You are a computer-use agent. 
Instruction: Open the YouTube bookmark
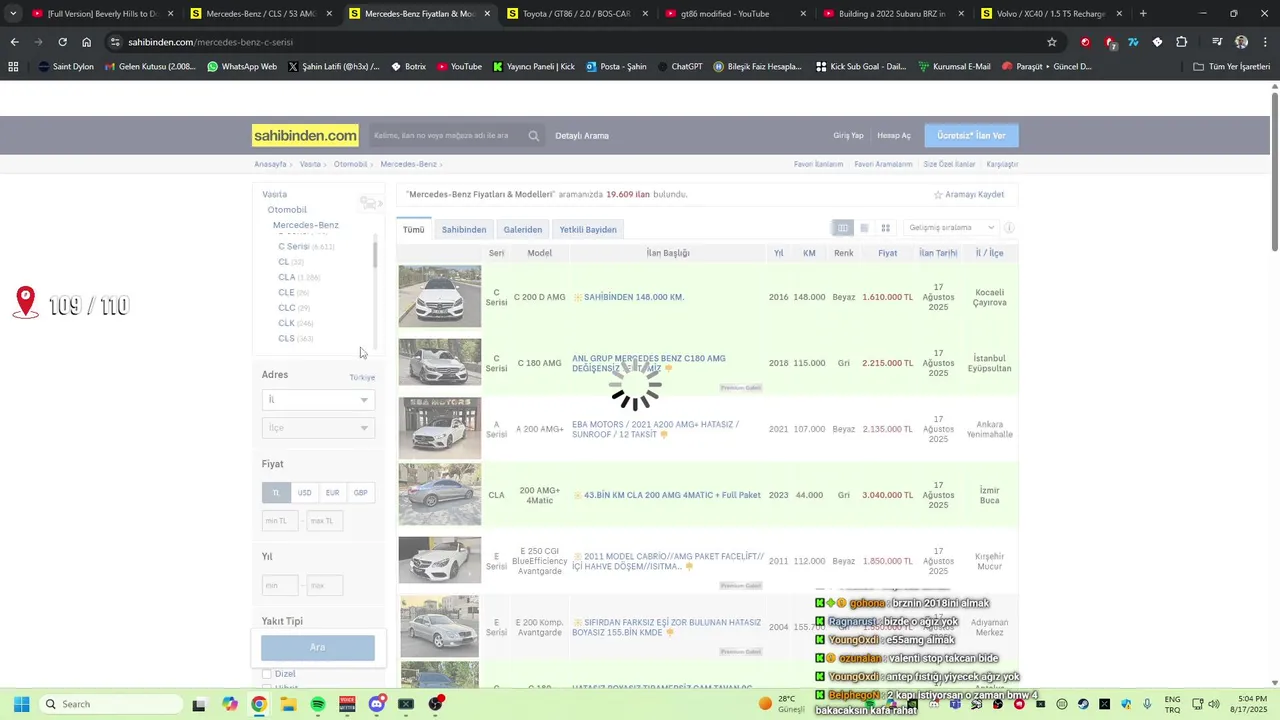tap(459, 67)
